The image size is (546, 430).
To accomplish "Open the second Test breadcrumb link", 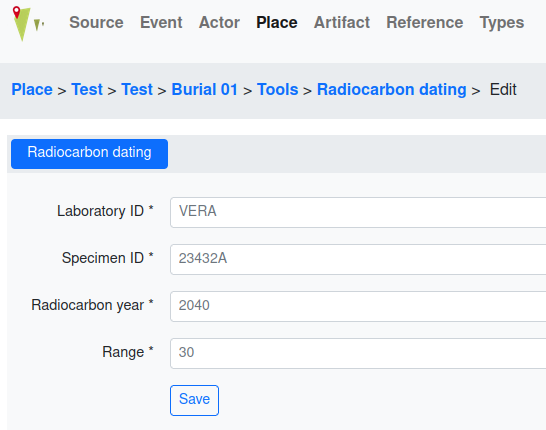I will tap(137, 89).
